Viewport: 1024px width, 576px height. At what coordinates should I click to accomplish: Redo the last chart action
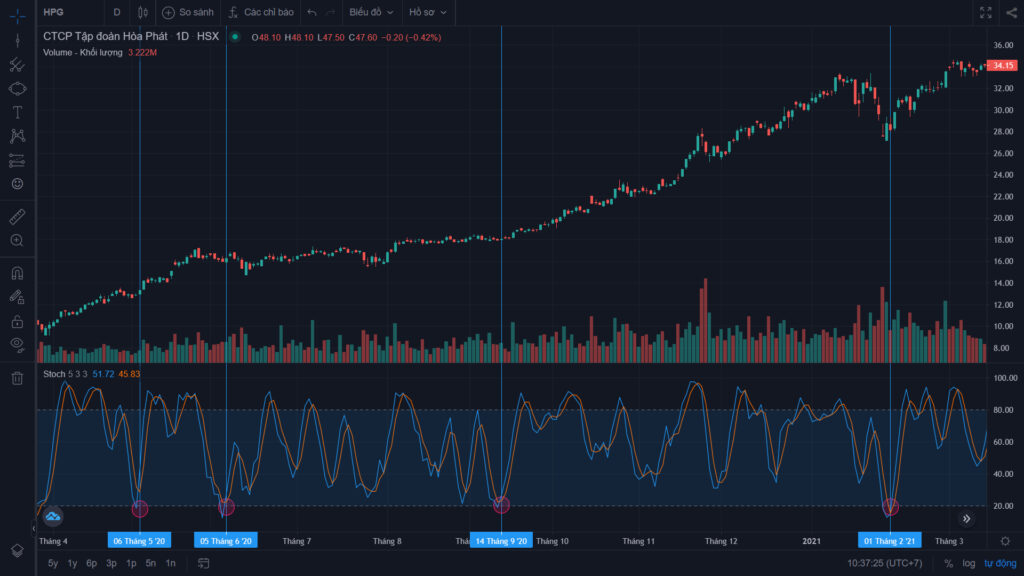(x=330, y=12)
